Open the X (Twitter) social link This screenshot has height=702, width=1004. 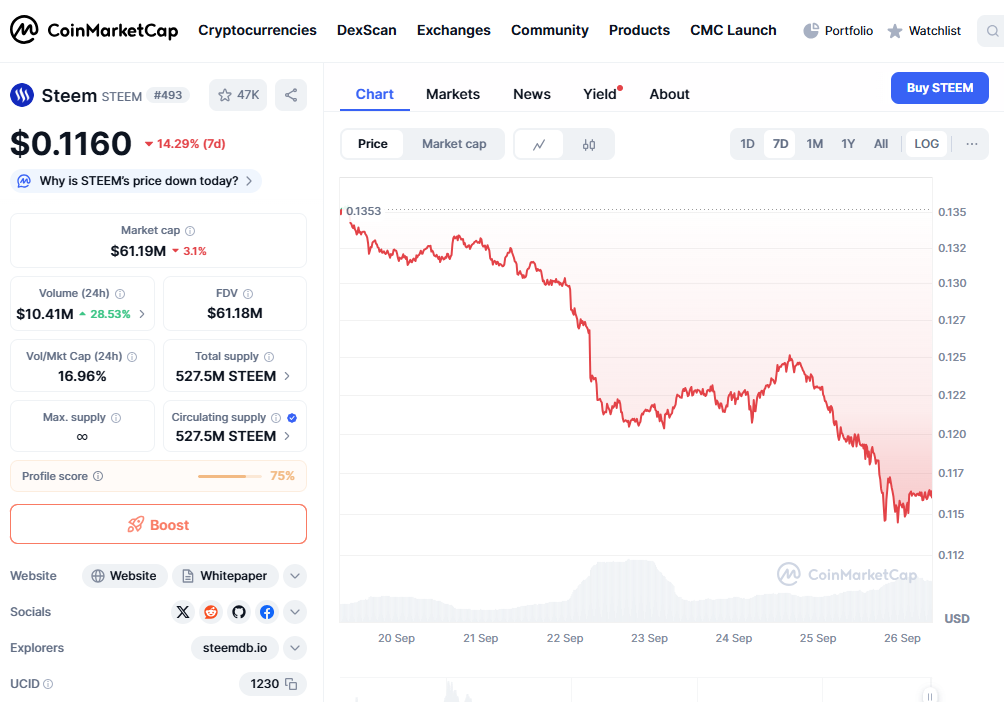(x=183, y=612)
